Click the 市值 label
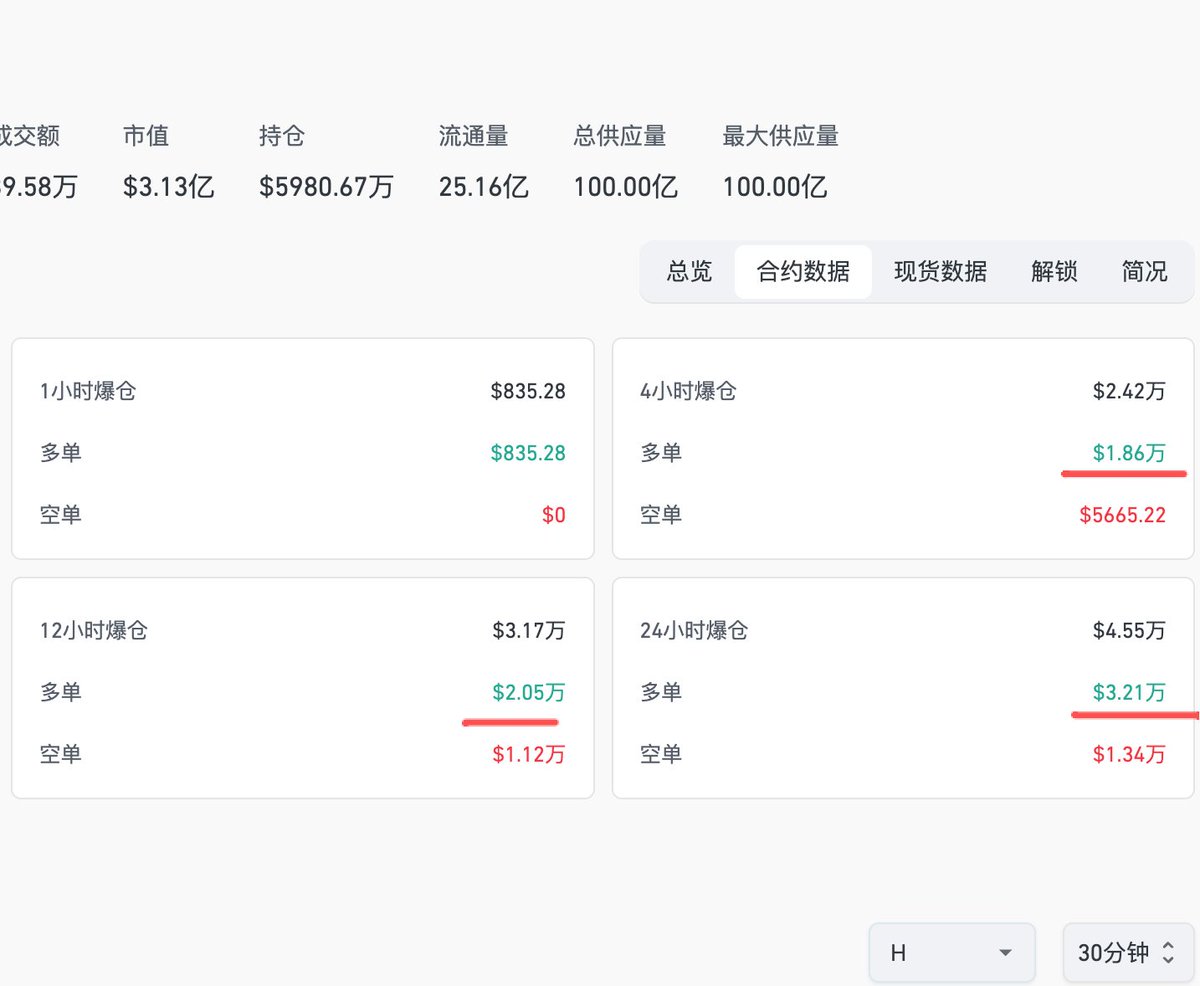 click(x=146, y=136)
